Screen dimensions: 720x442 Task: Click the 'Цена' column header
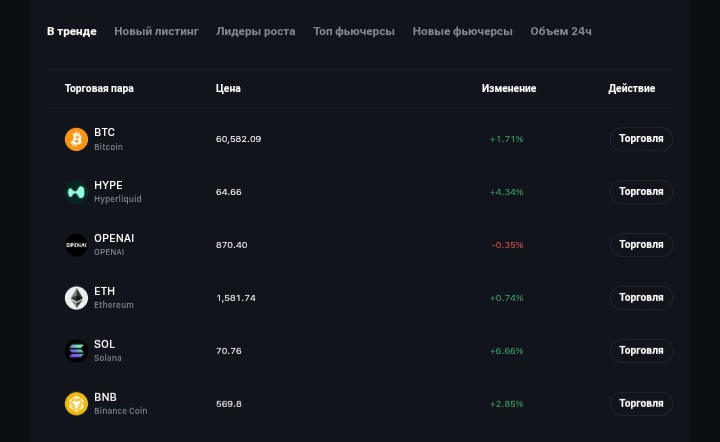click(228, 88)
